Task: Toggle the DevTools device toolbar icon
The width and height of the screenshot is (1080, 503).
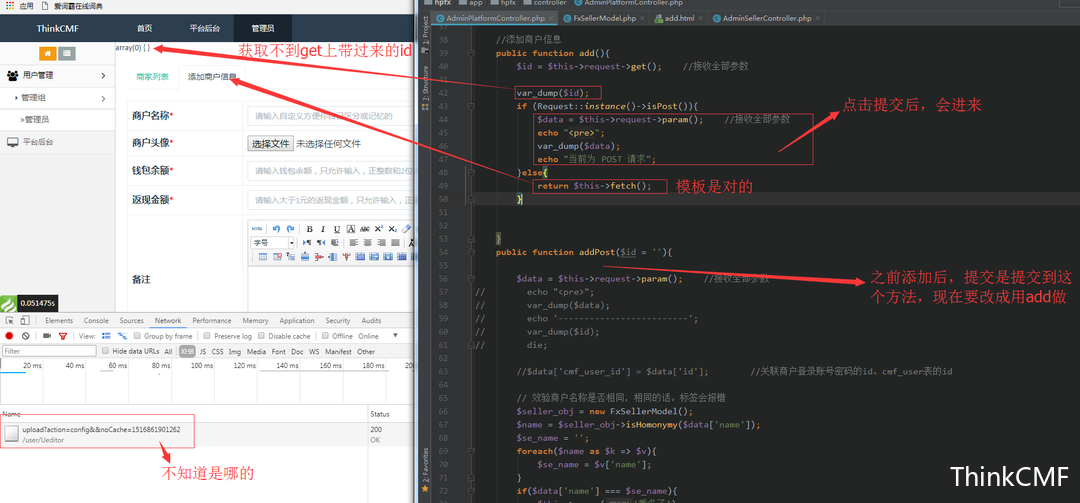Action: [x=25, y=320]
